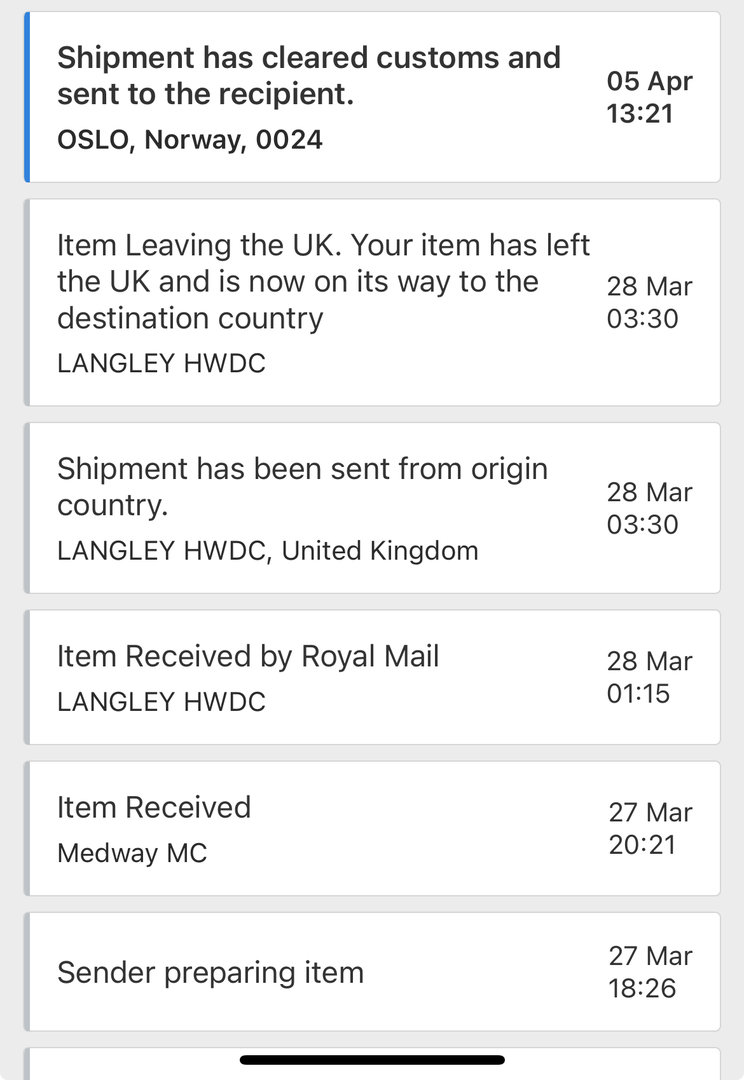Tap the 'Shipment has cleared customs' status heading
This screenshot has height=1080, width=744.
click(x=308, y=76)
